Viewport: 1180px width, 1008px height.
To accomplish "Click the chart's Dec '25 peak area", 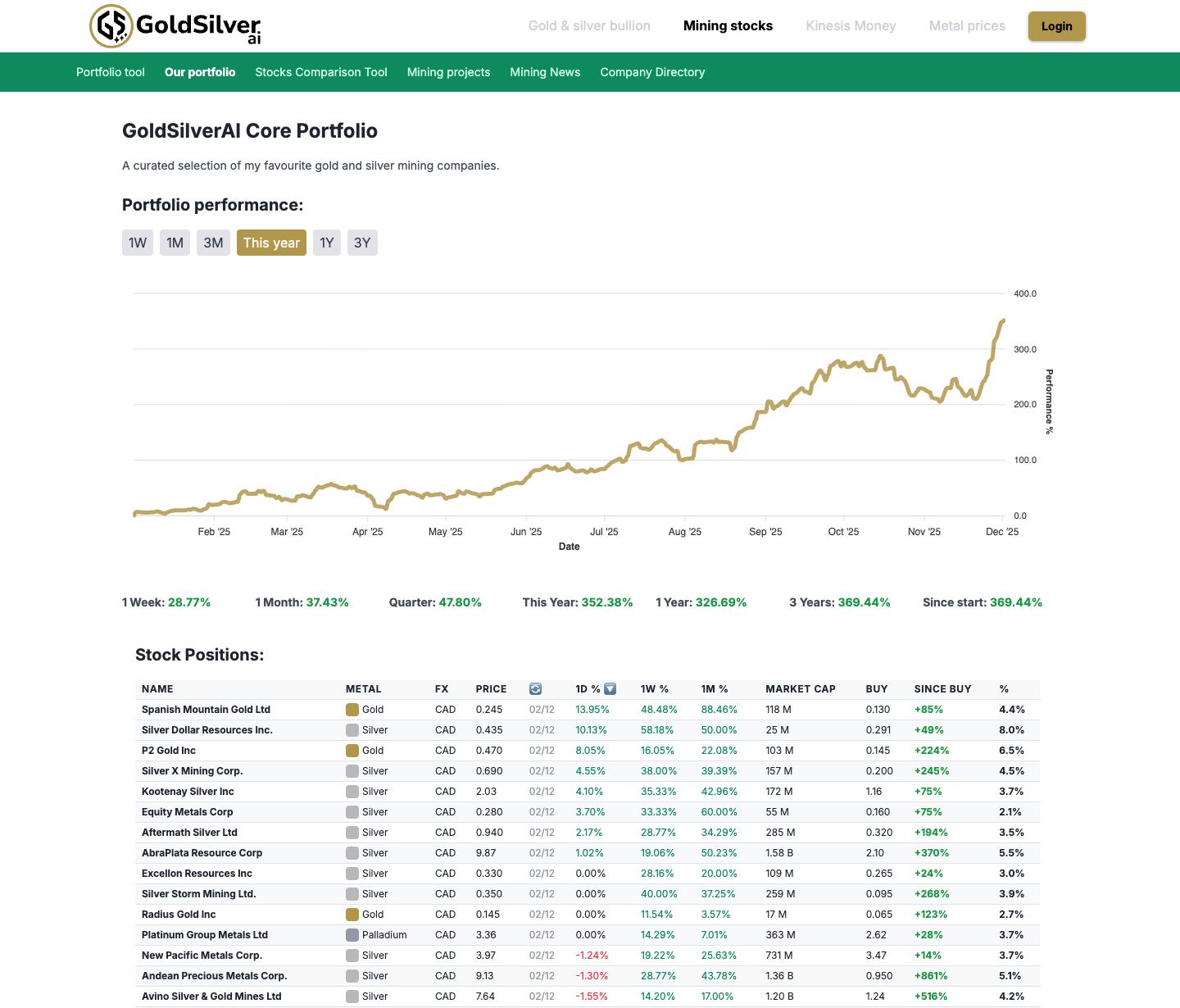I will point(1002,321).
